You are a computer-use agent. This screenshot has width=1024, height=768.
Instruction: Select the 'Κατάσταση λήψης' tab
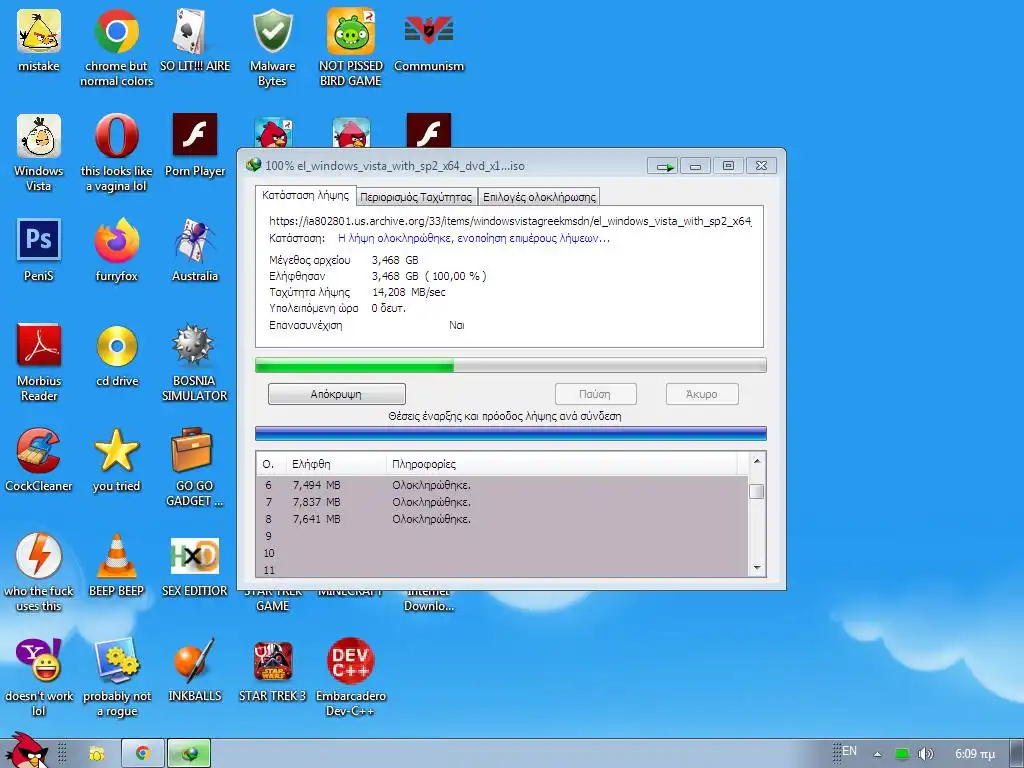coord(306,195)
